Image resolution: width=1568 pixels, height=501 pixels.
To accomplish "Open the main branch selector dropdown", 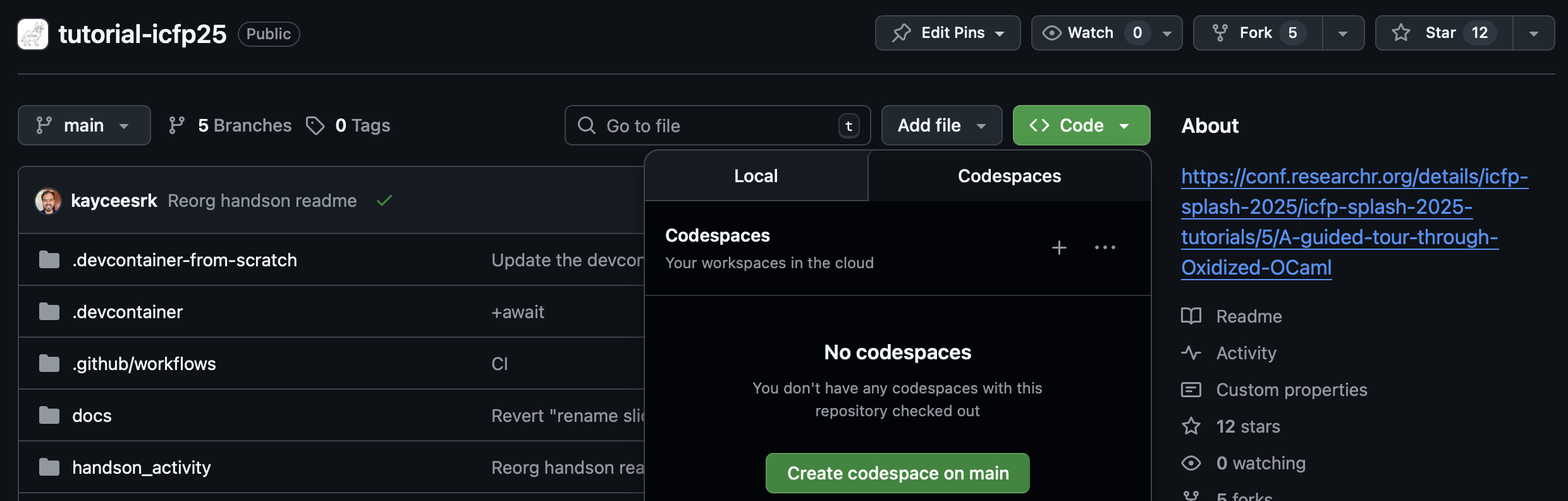I will pos(84,126).
